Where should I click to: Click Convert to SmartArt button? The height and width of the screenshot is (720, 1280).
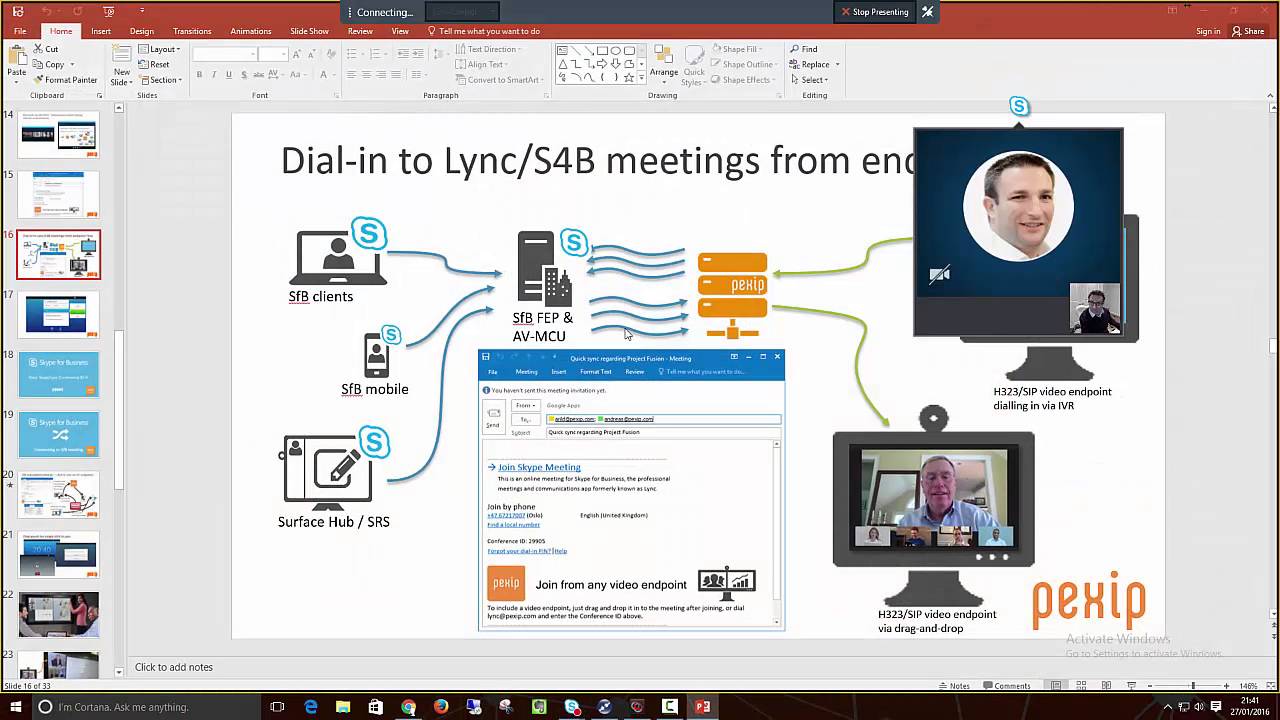497,80
